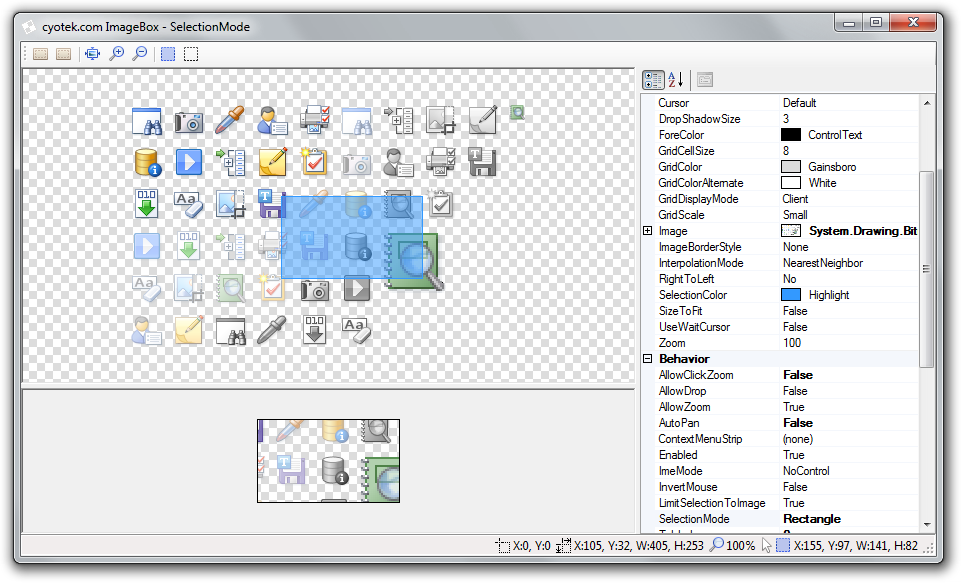The image size is (961, 583).
Task: Click the mouse pointer icon in status bar
Action: (x=766, y=546)
